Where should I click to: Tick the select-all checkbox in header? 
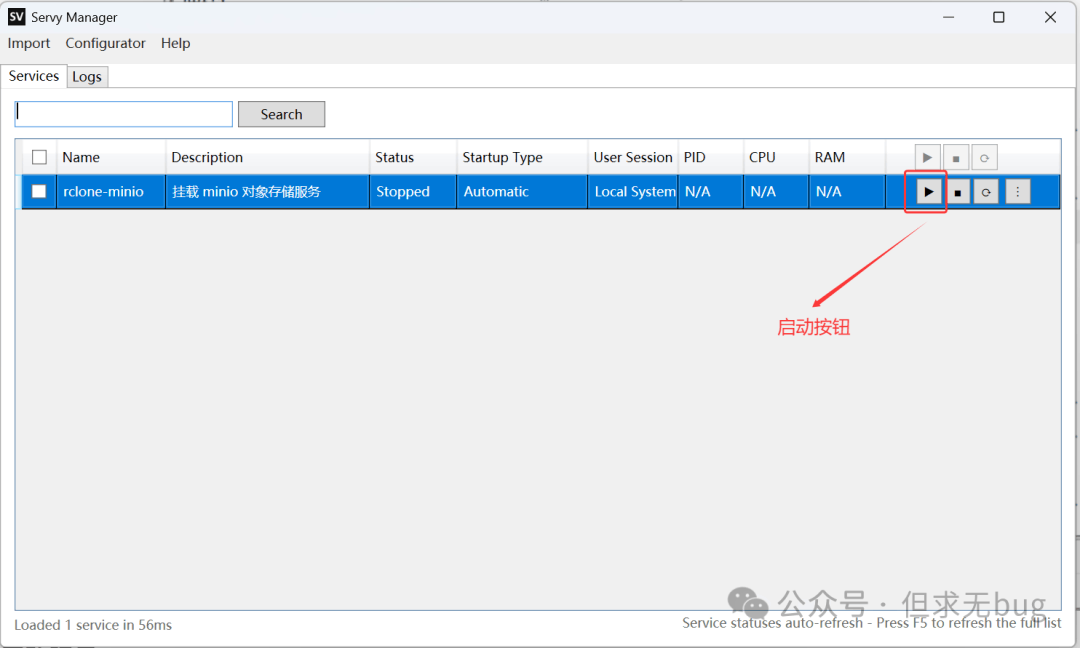40,157
